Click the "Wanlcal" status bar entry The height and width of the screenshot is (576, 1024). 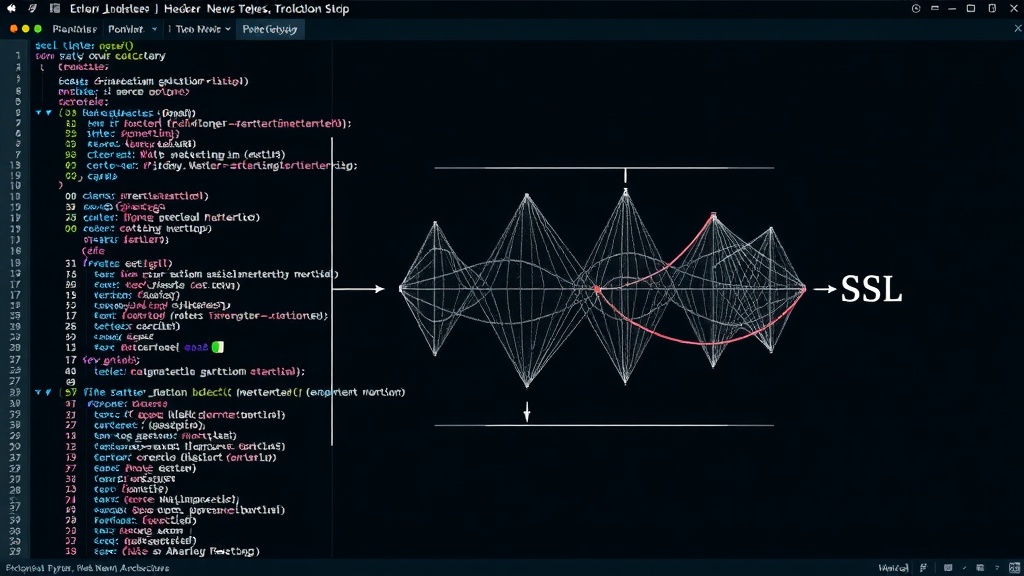[893, 568]
